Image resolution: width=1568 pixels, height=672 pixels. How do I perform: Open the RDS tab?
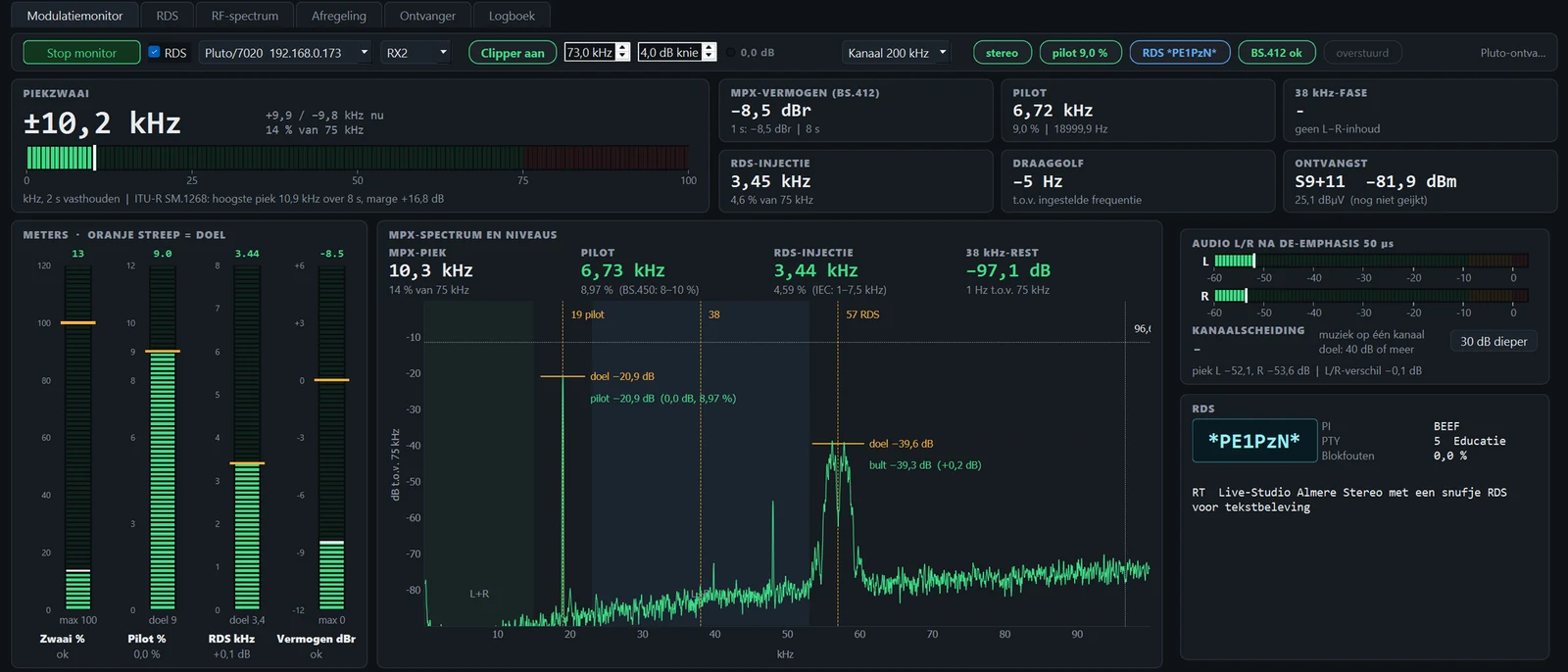click(168, 16)
